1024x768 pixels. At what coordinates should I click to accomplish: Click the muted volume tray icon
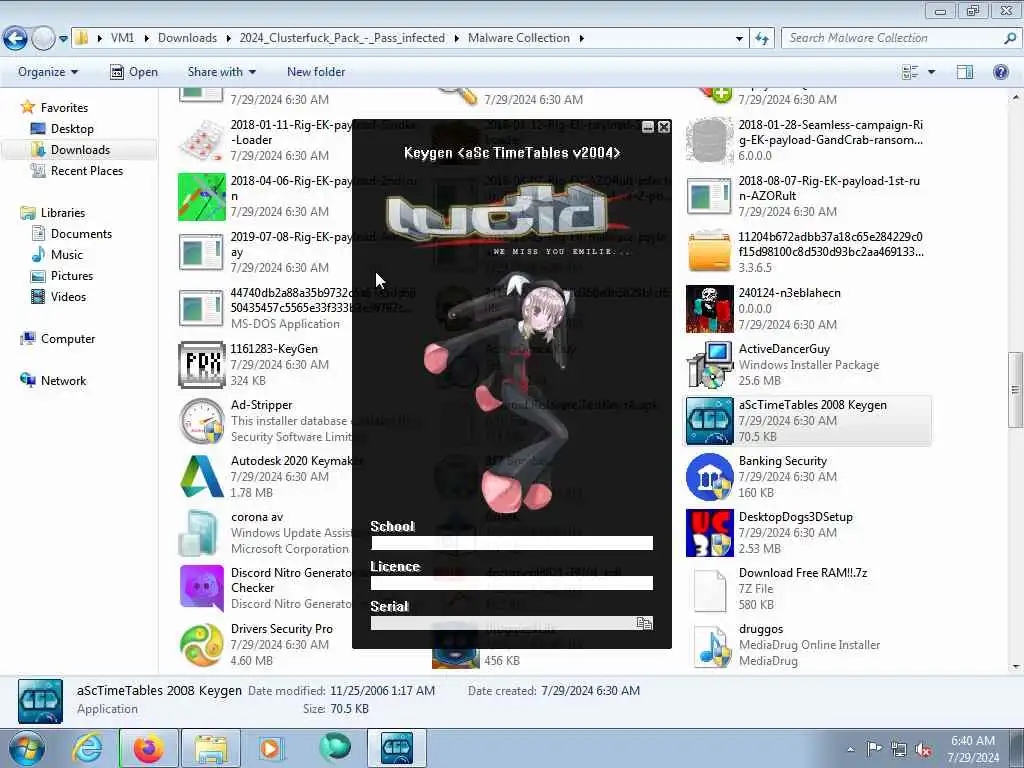[x=923, y=749]
